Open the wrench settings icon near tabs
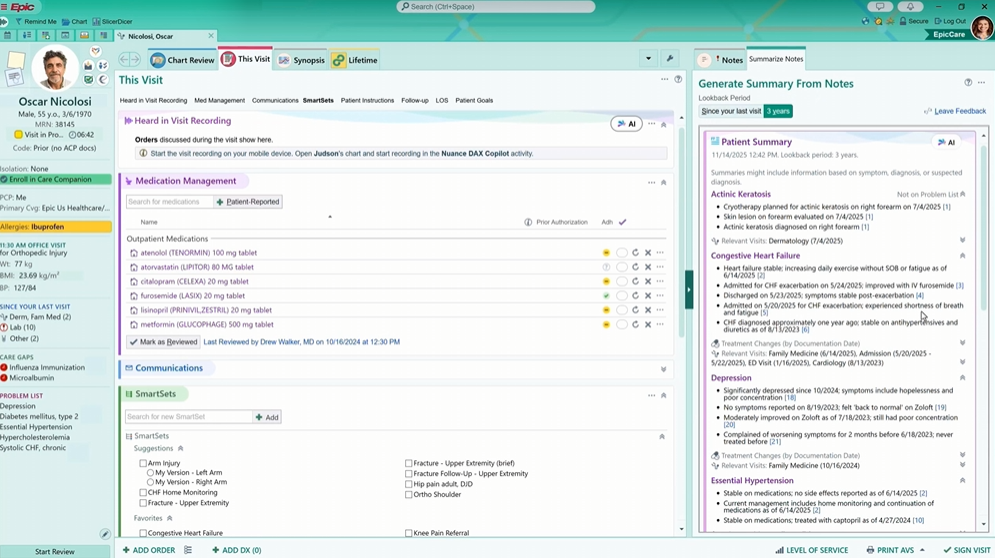The width and height of the screenshot is (995, 558). pyautogui.click(x=670, y=59)
